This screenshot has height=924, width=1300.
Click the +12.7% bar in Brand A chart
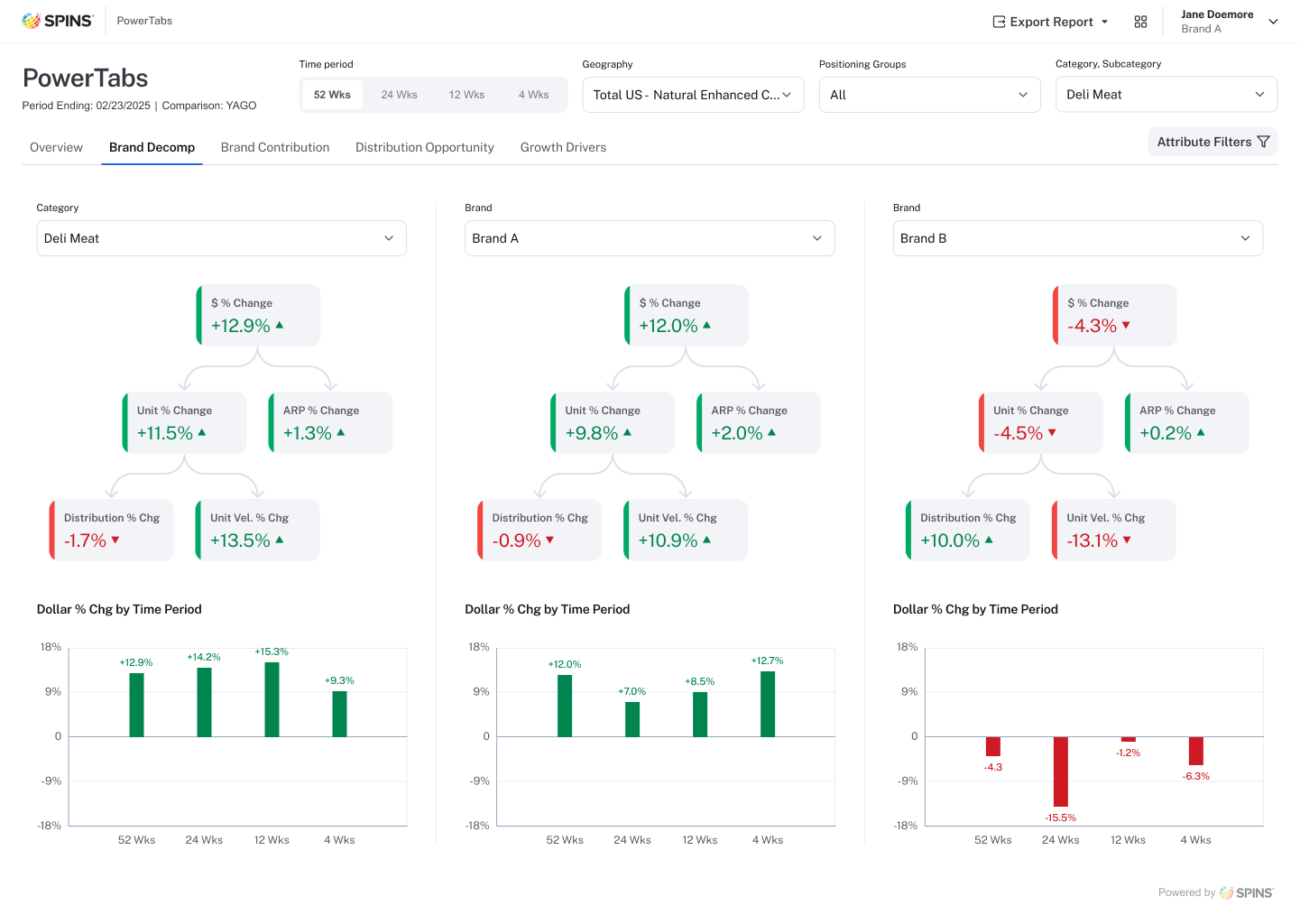point(768,704)
